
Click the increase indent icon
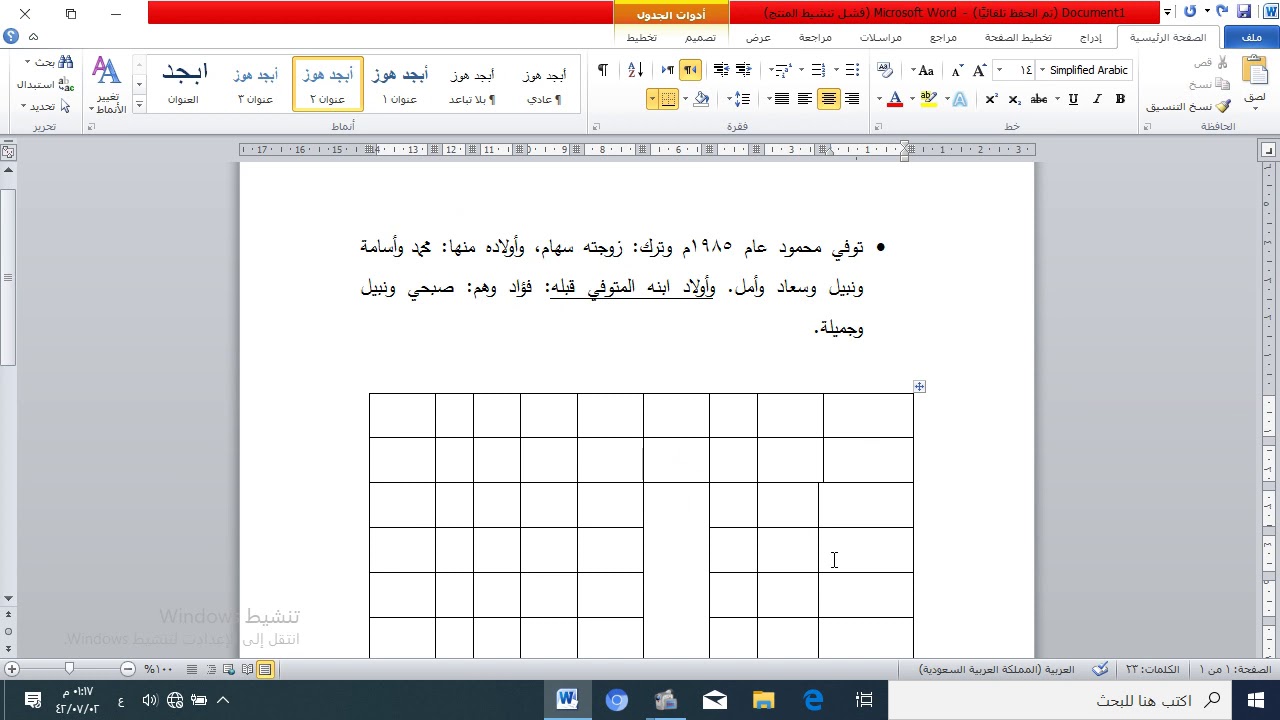[721, 70]
